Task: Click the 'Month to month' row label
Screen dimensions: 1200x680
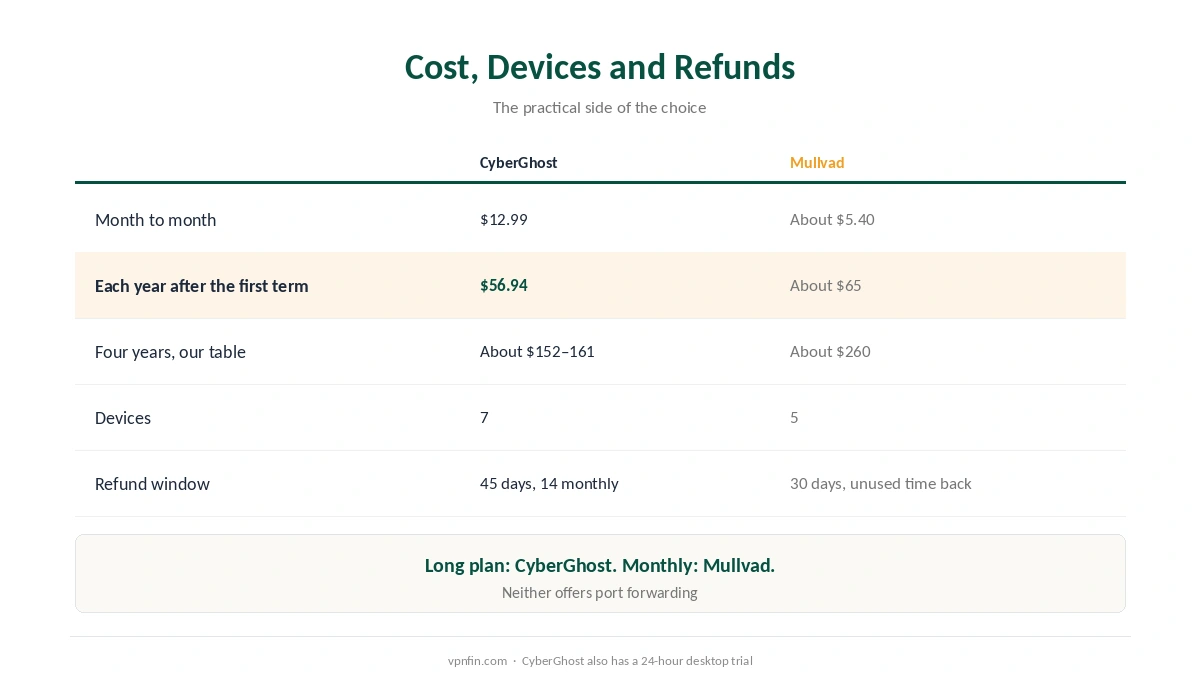Action: (155, 220)
